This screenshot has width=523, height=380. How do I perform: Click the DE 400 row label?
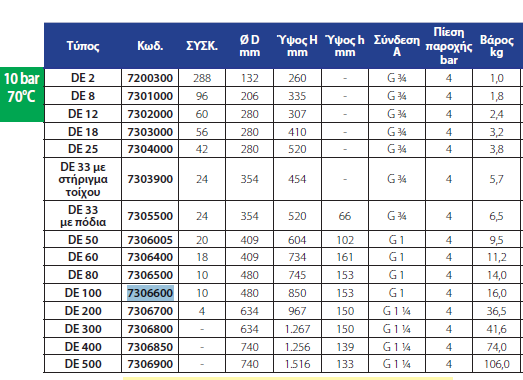[x=83, y=347]
